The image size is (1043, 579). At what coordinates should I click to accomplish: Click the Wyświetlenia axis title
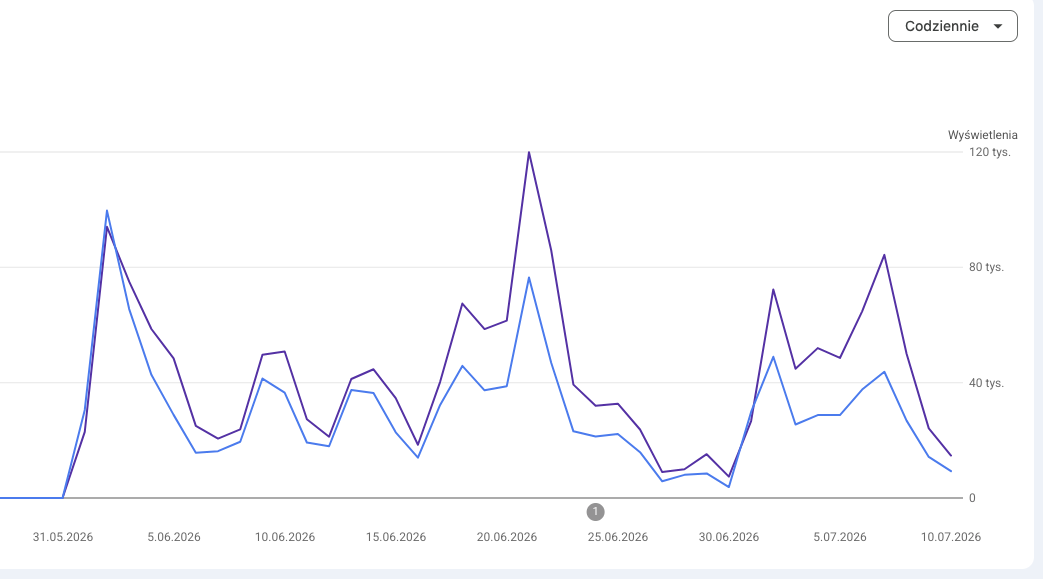coord(982,135)
